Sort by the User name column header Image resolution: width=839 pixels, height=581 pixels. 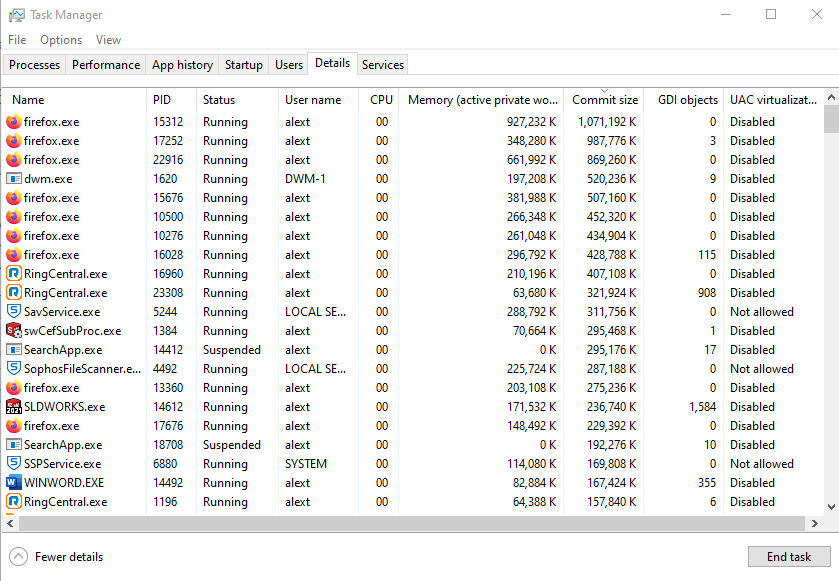coord(318,100)
